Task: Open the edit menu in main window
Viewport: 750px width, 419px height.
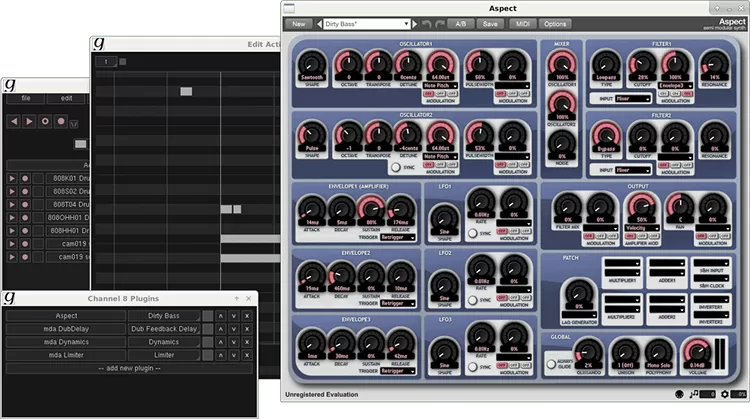Action: click(66, 98)
